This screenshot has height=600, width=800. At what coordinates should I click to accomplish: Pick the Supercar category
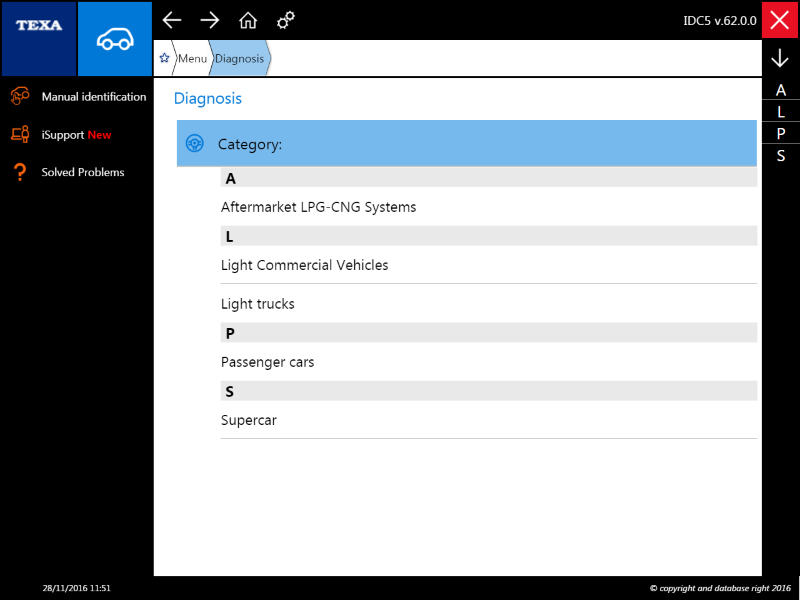coord(249,420)
